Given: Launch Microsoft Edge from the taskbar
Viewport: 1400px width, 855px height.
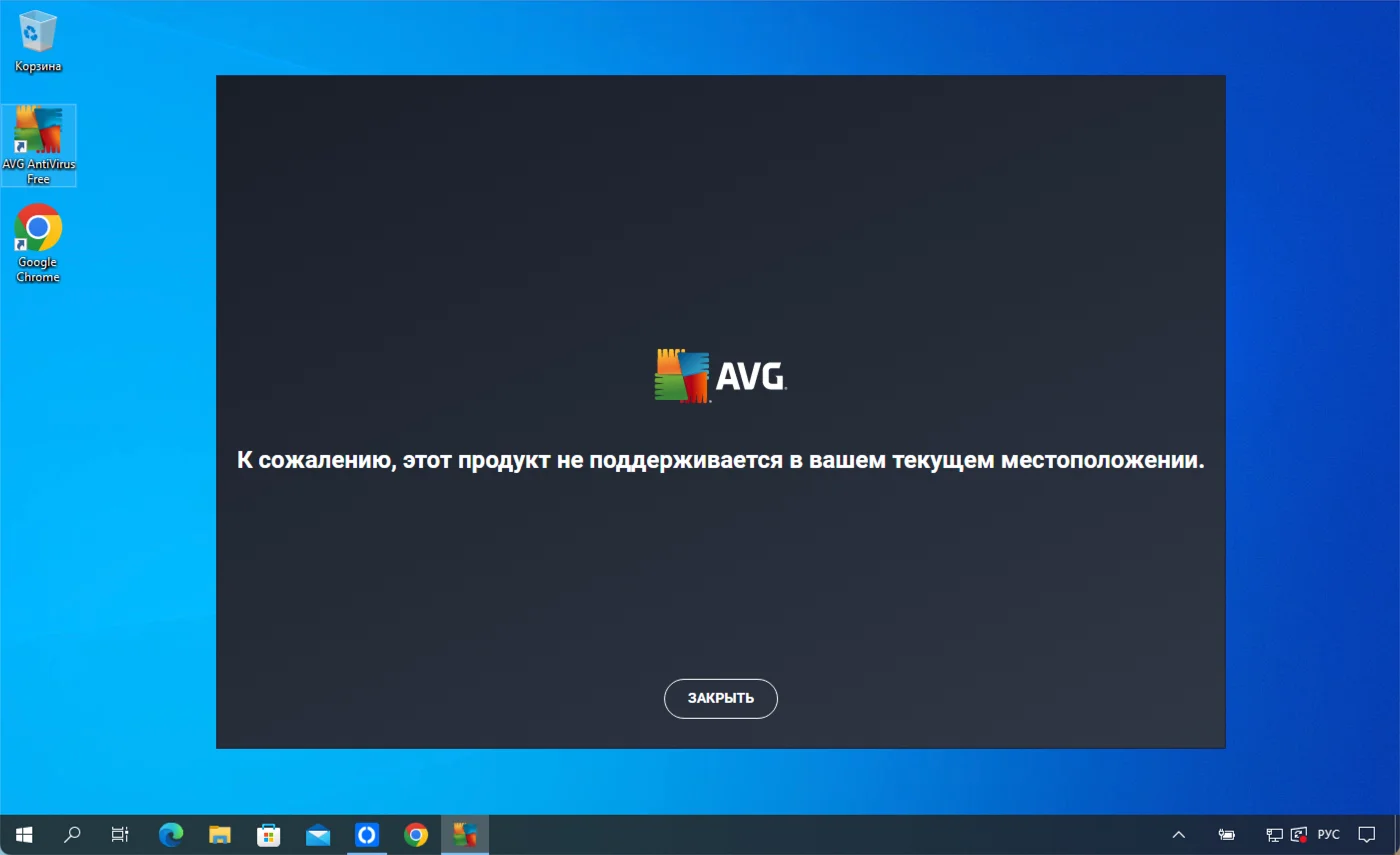Looking at the screenshot, I should tap(171, 834).
